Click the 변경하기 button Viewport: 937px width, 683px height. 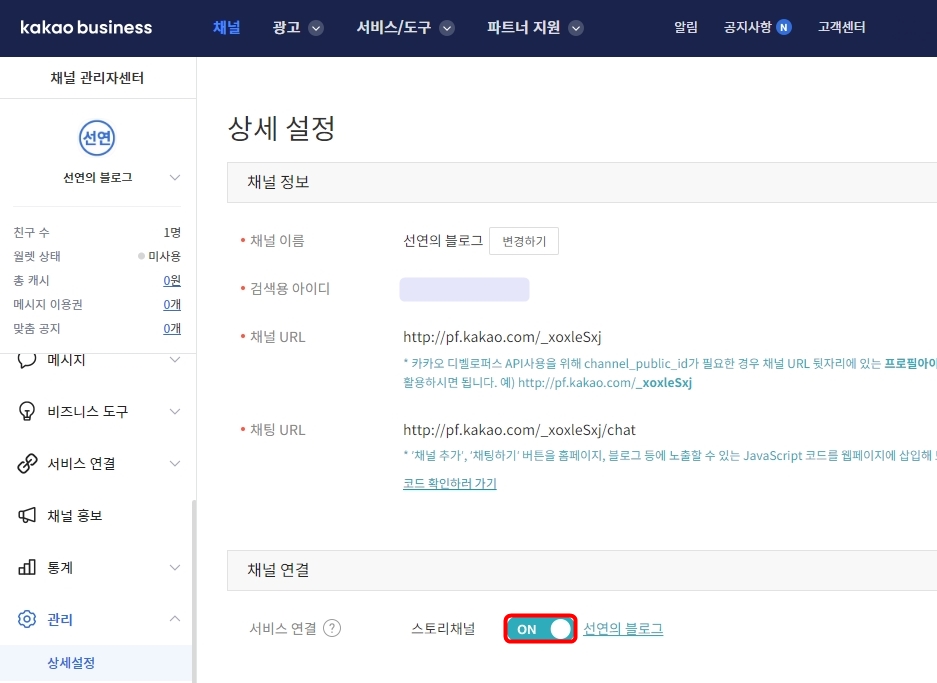(x=524, y=240)
